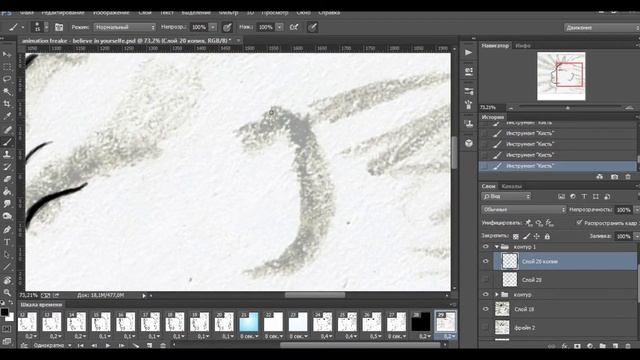Open the Фильтр menu
This screenshot has width=640, height=360.
click(228, 13)
